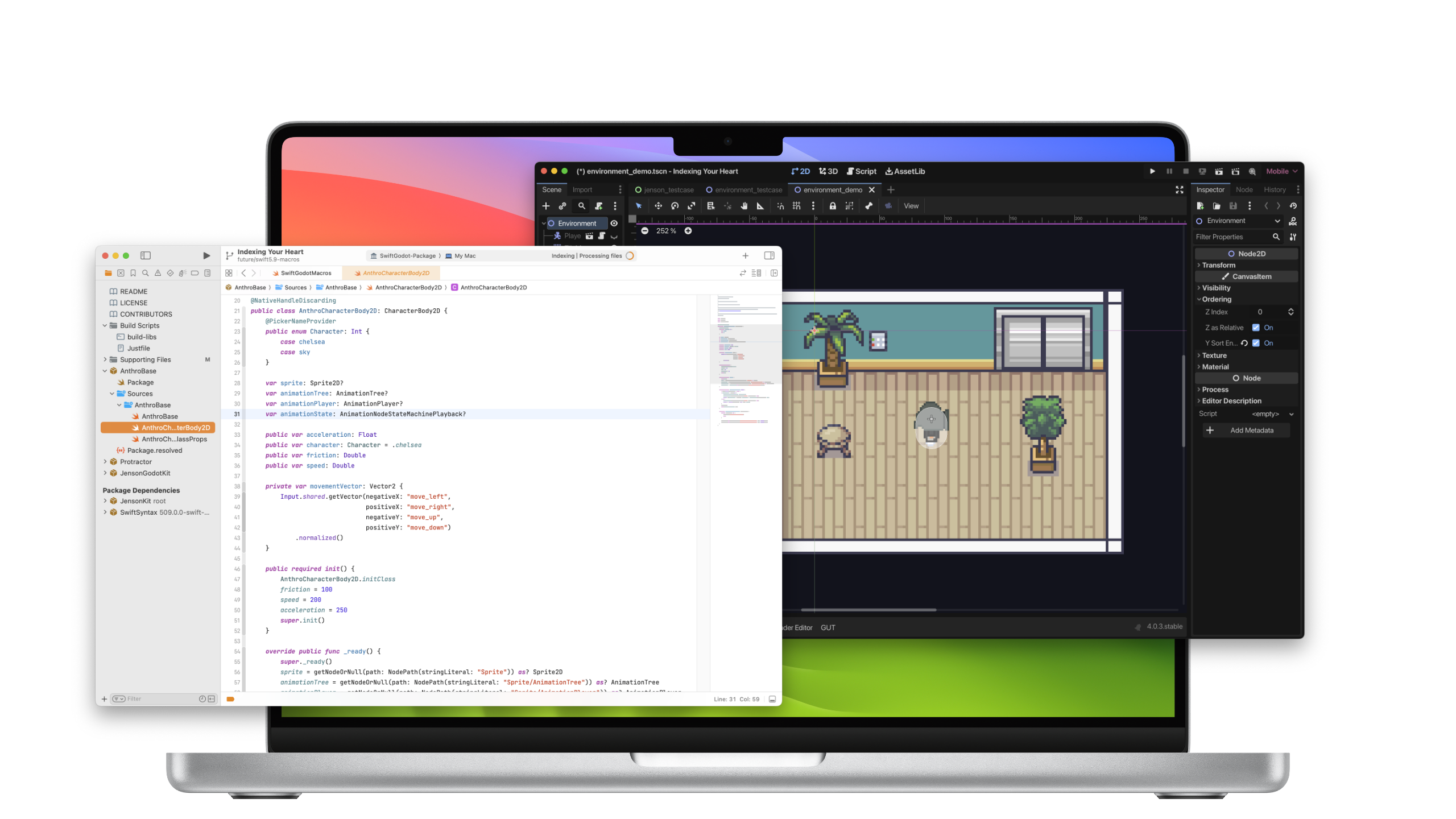Click the Filter Properties search field
Screen dimensions: 1456x819
click(x=1231, y=237)
